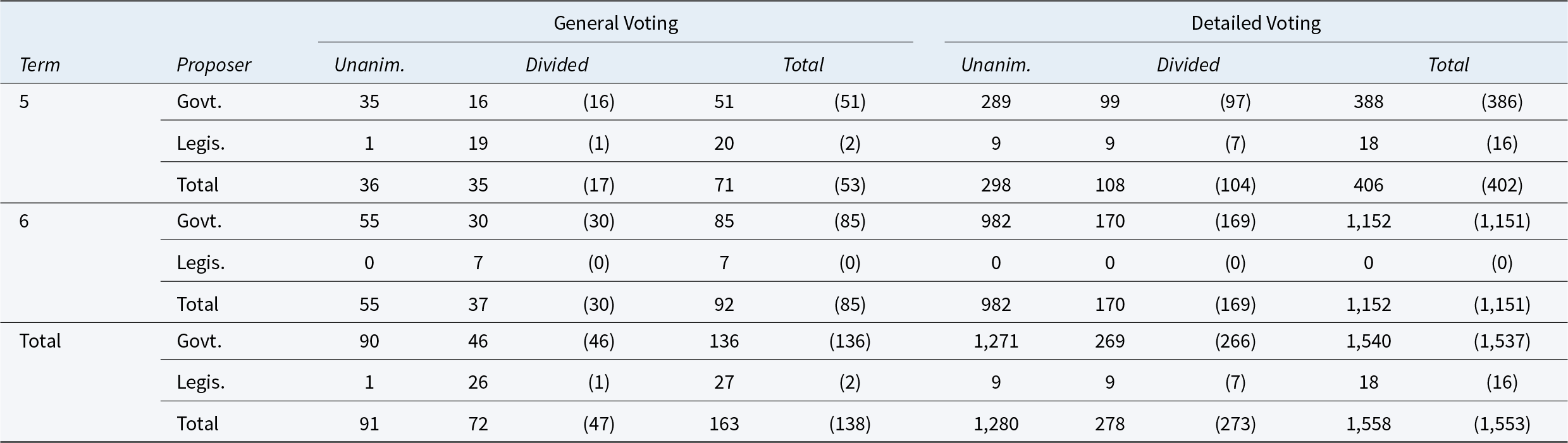Click the cell showing 289
This screenshot has height=443, width=1568.
pos(996,102)
